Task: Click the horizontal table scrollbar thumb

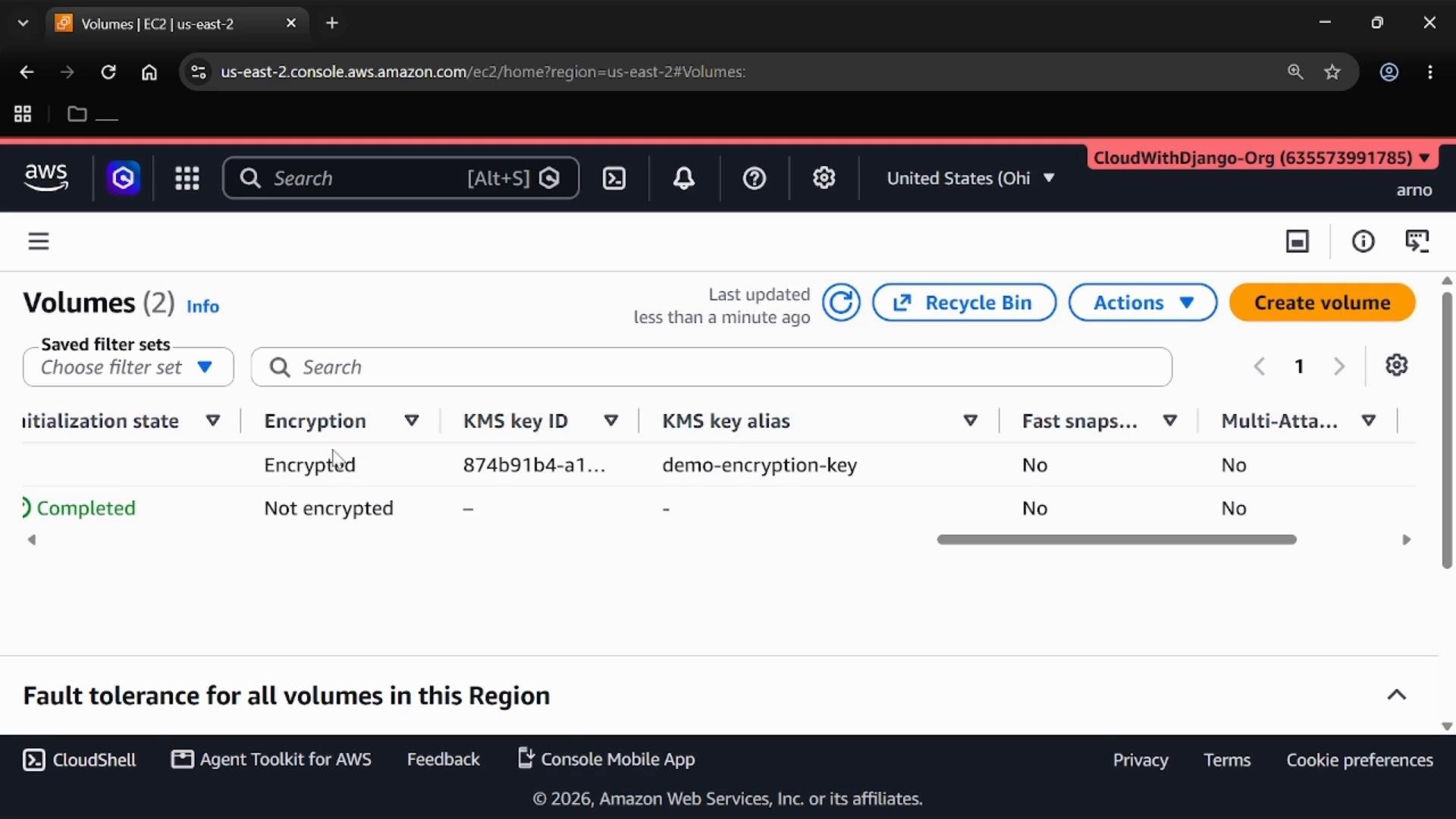Action: (1116, 540)
